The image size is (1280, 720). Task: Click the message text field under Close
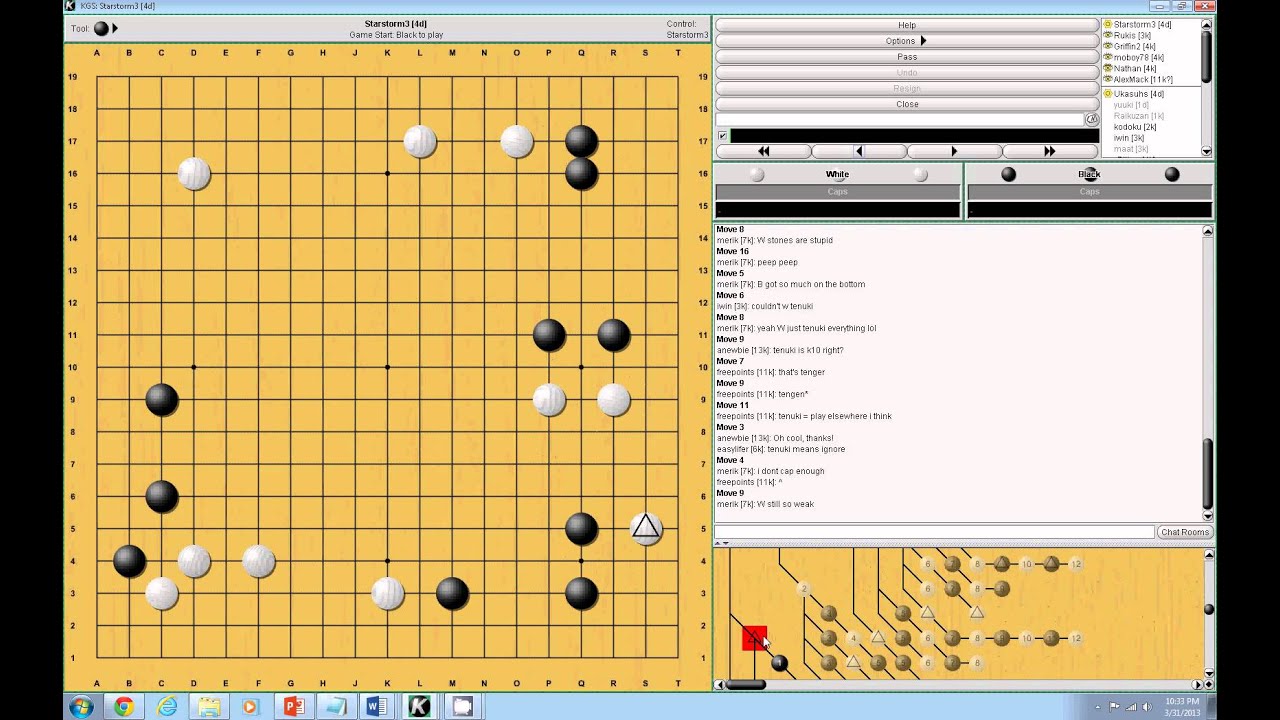pos(900,120)
